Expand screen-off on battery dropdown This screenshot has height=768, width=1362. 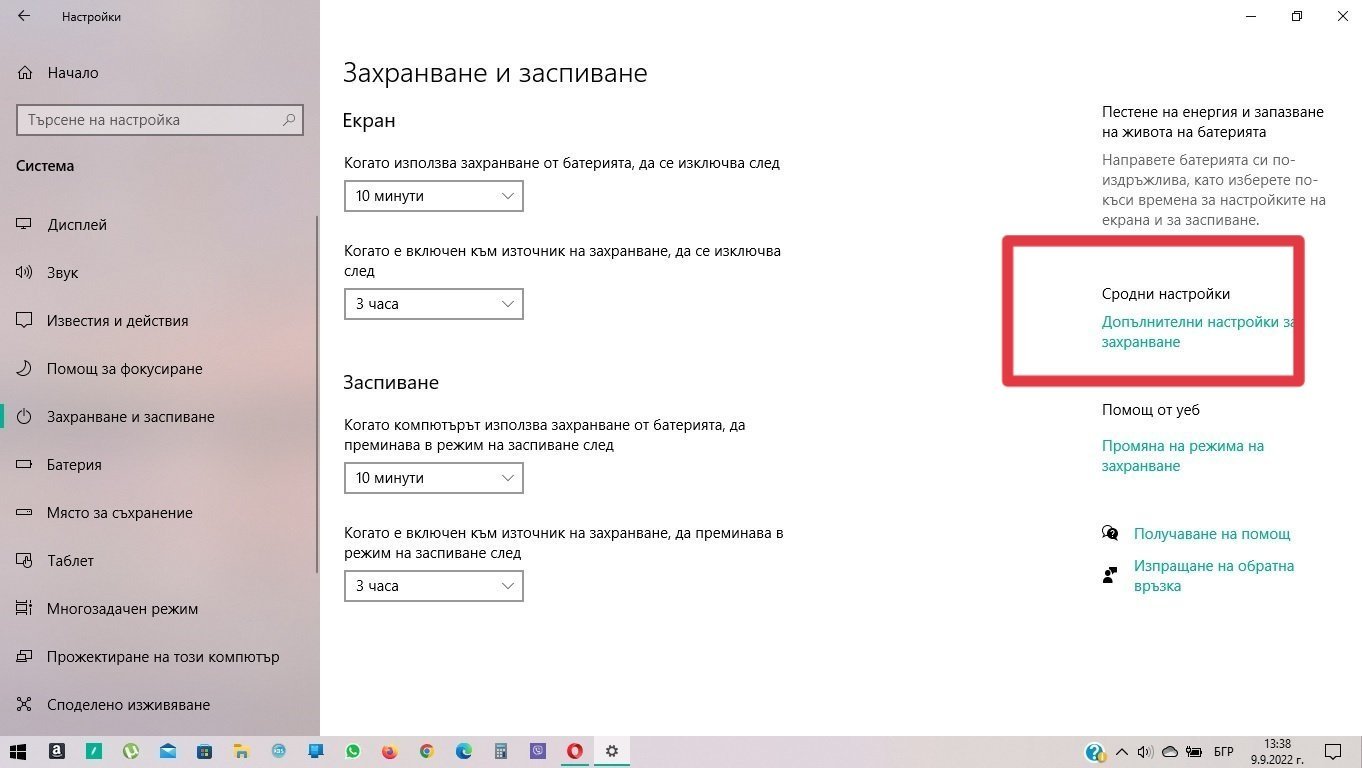pos(433,196)
